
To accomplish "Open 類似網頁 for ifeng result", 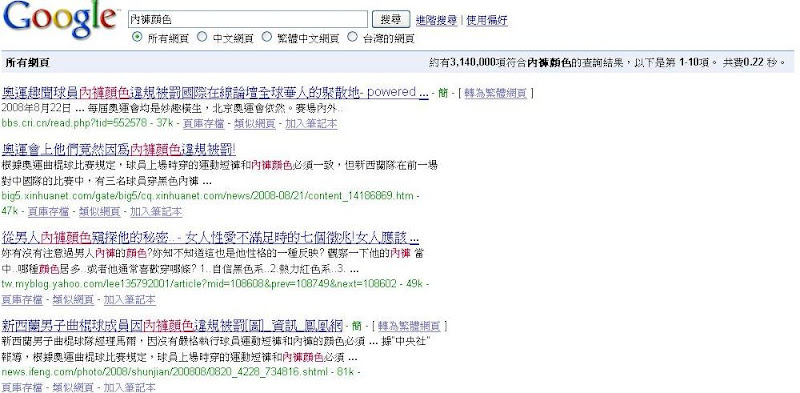I will pos(73,387).
